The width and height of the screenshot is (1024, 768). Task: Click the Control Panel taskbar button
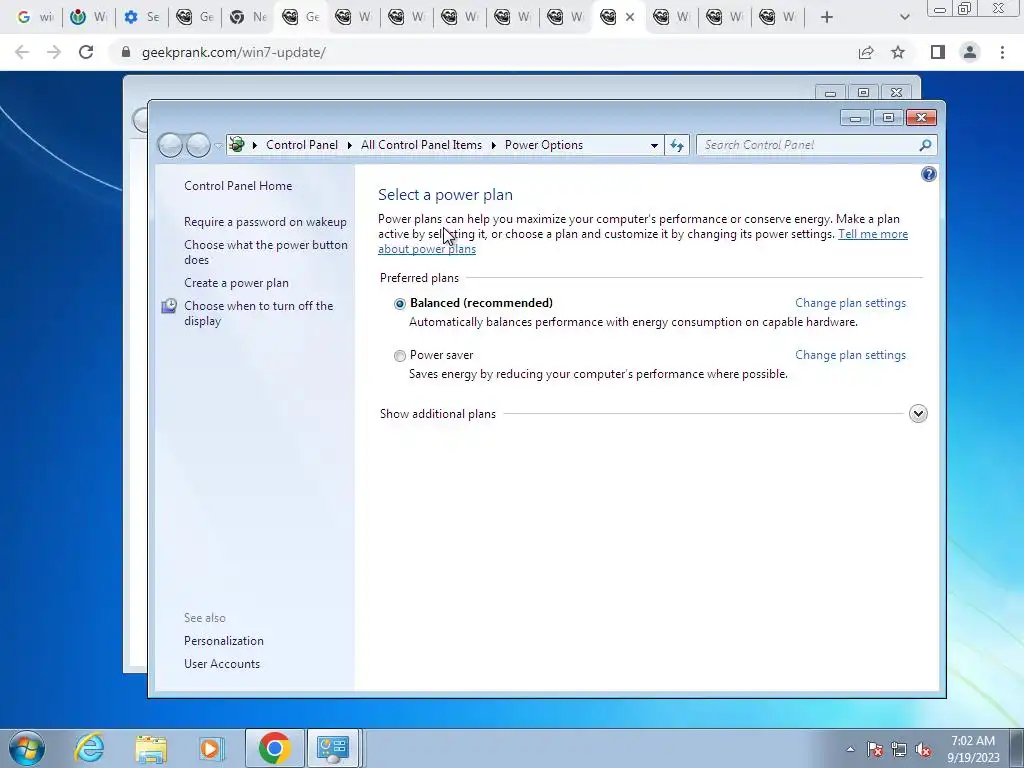tap(333, 748)
